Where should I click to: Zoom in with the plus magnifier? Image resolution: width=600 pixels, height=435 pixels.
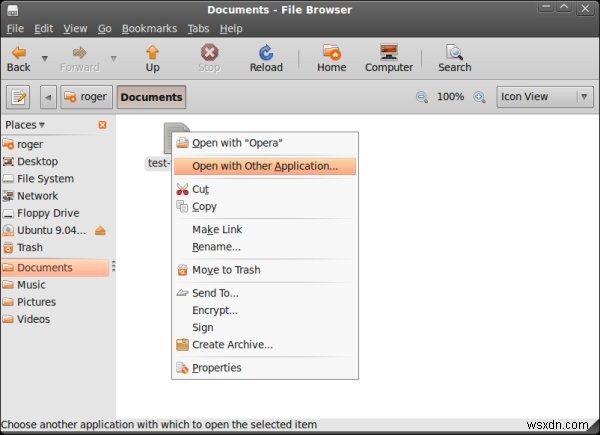click(479, 97)
